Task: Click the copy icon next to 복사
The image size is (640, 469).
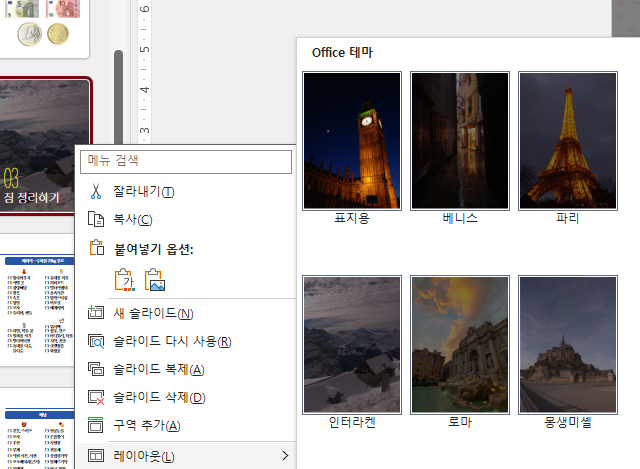Action: pos(96,220)
